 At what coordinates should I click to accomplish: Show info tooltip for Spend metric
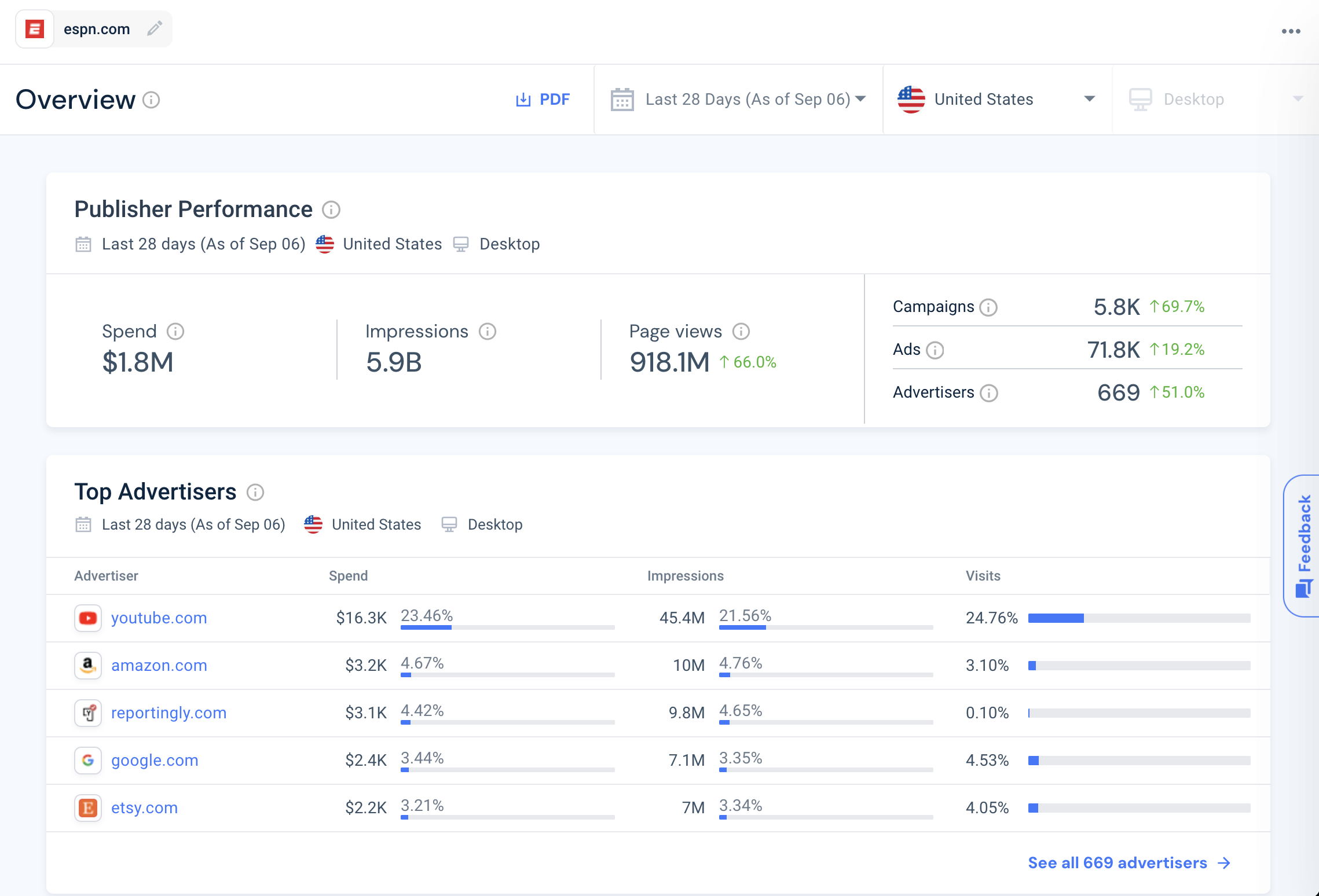[175, 332]
